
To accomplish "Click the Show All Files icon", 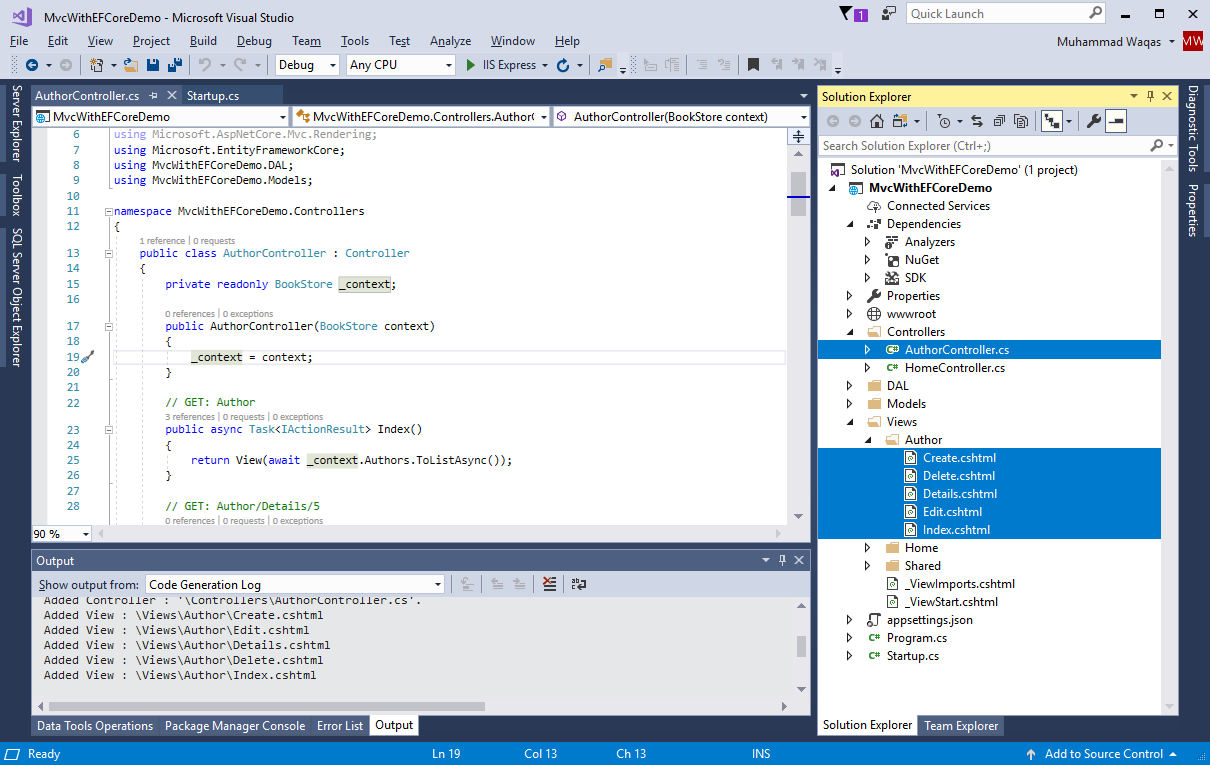I will (x=1021, y=121).
